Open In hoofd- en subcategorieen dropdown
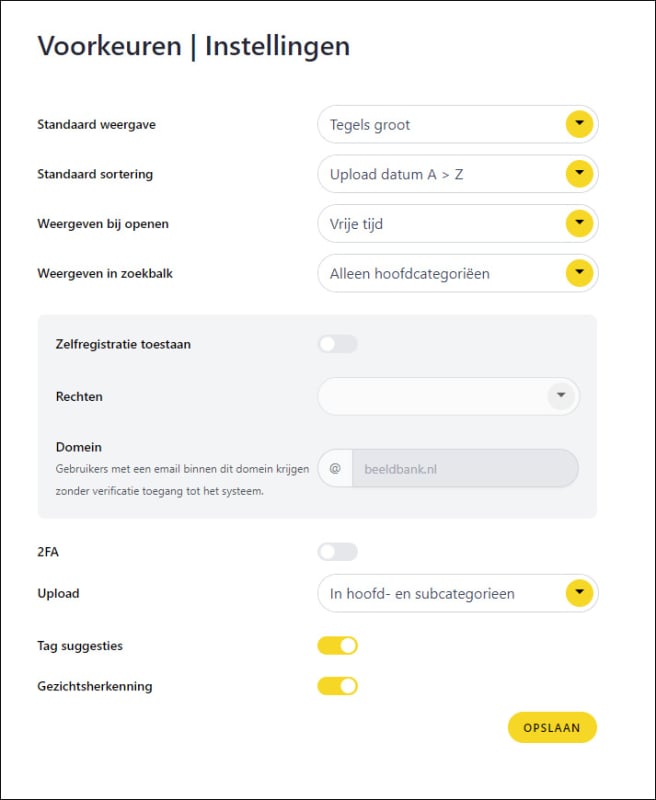The height and width of the screenshot is (800, 656). [x=458, y=593]
